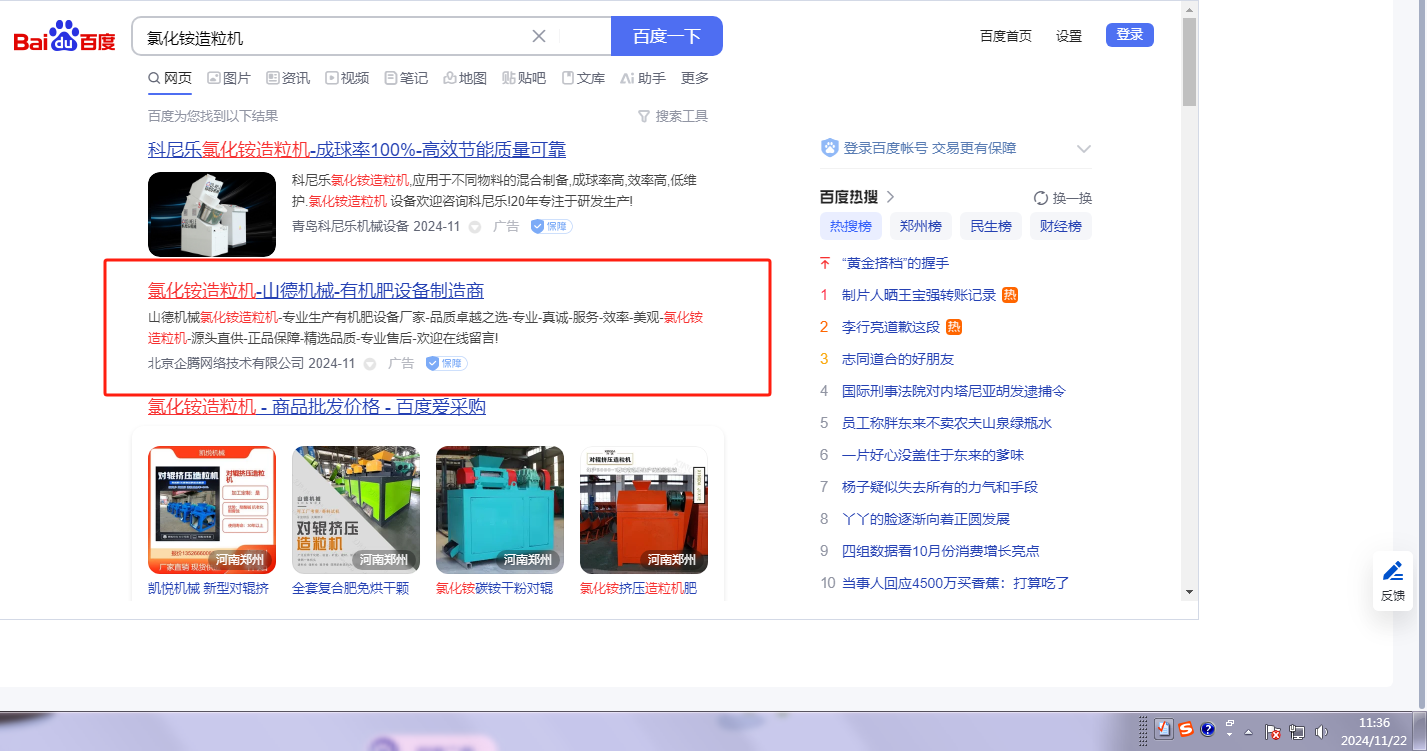Viewport: 1427px width, 751px height.
Task: Open the 氯化铵挤压造粒机肥 product image
Action: 644,509
